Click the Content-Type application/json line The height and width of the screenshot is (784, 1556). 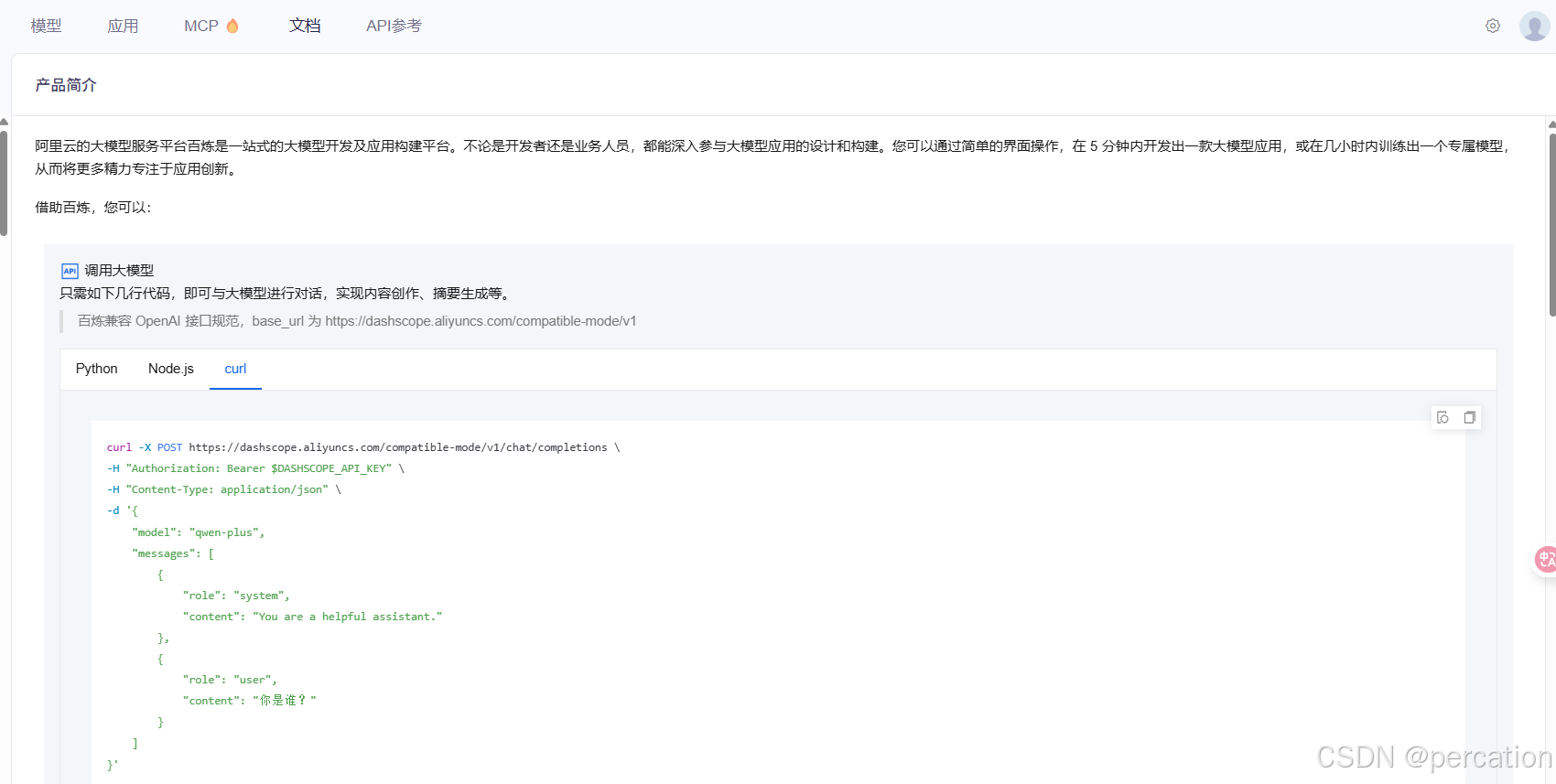[224, 489]
